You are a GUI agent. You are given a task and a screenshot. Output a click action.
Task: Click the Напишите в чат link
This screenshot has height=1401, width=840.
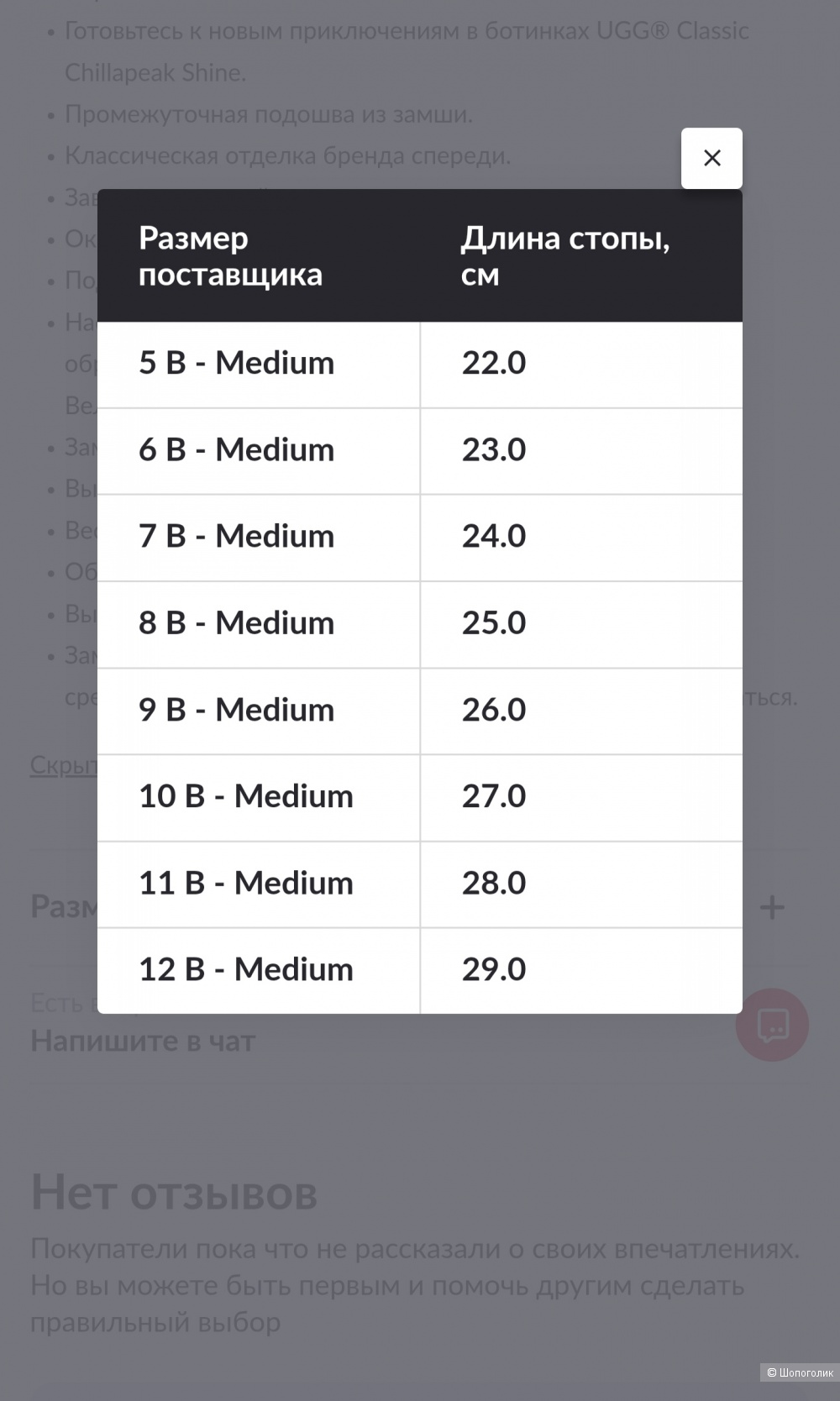[x=143, y=1042]
